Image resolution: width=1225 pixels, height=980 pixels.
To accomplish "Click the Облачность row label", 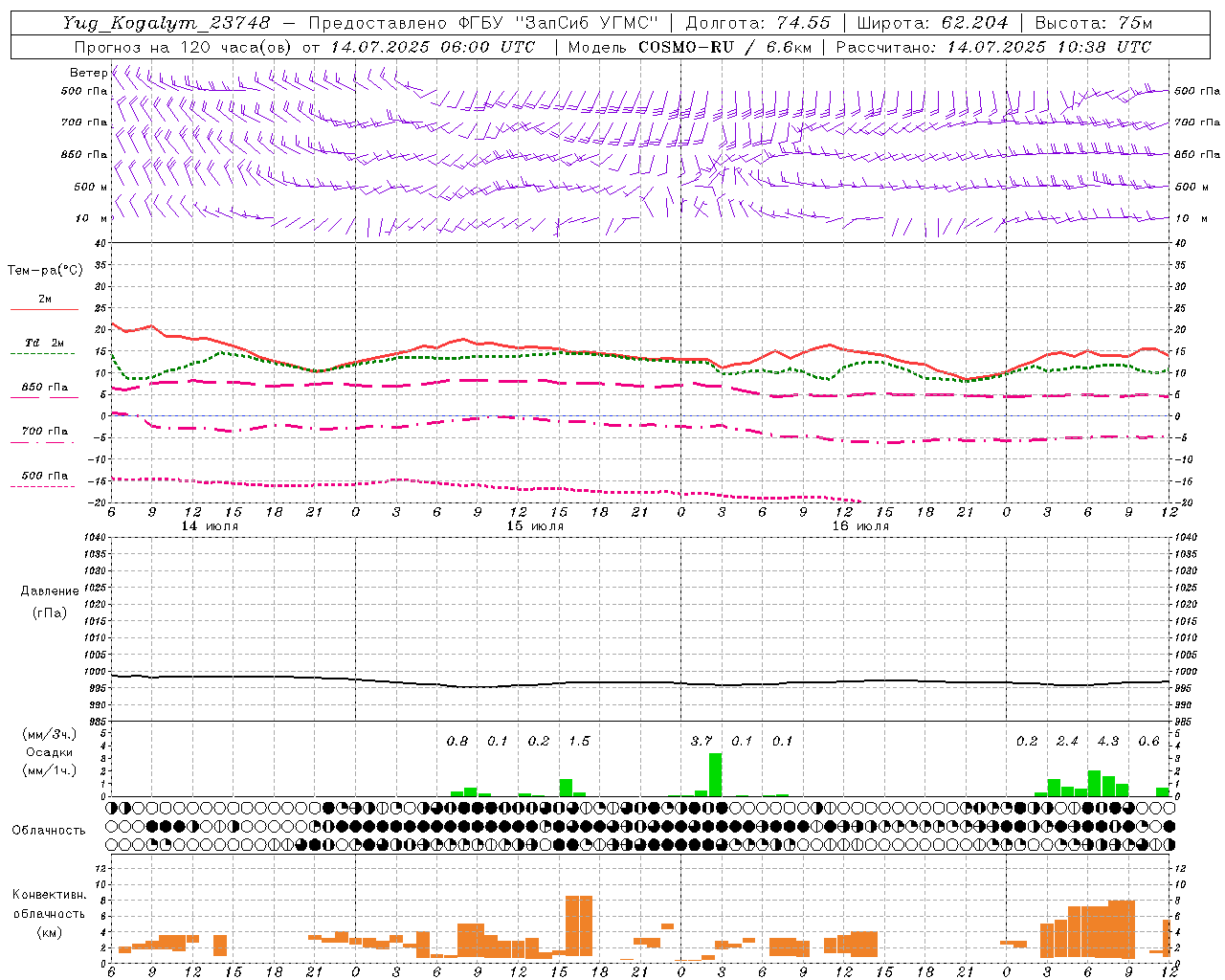I will click(x=49, y=830).
